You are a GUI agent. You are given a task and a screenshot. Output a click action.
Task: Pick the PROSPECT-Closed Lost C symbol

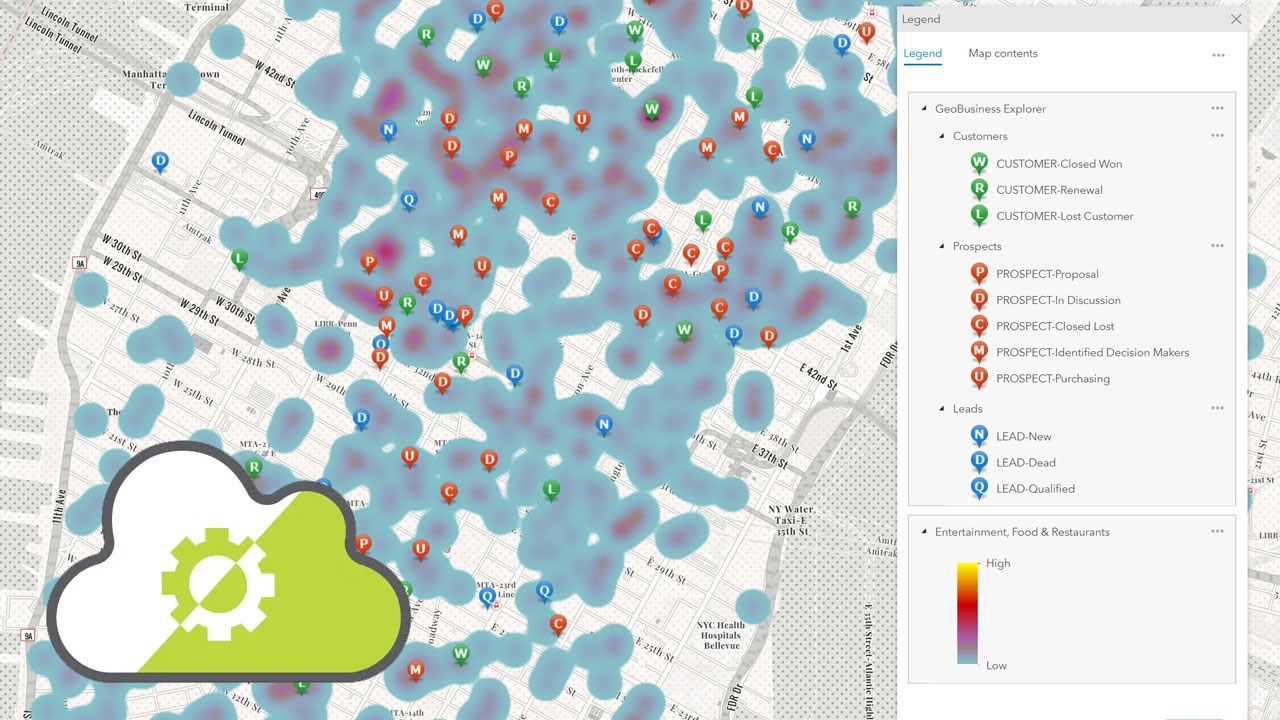(x=979, y=325)
